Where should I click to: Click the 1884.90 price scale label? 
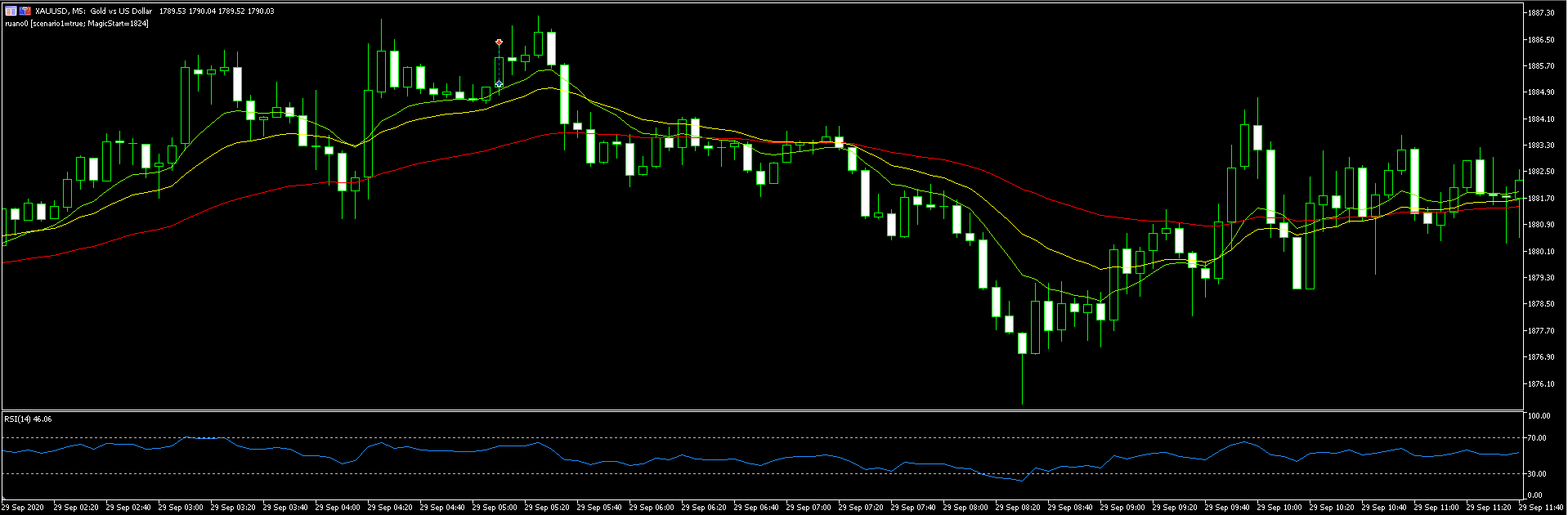pos(1540,92)
